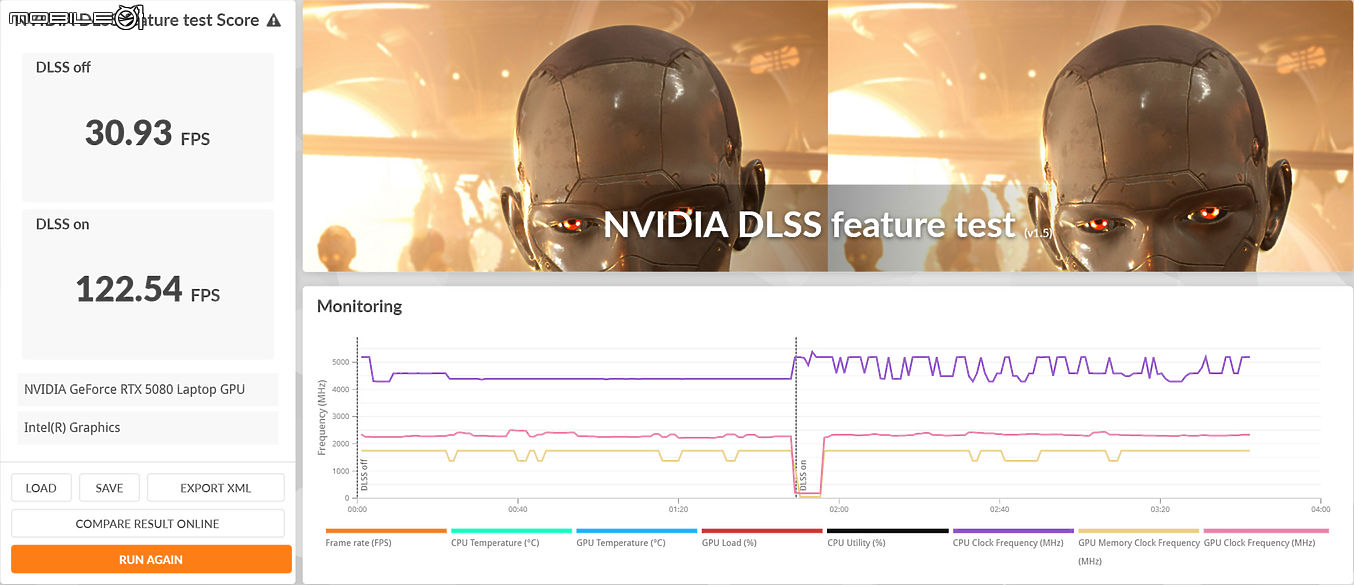Select the purple CPU Clock color bar
The image size is (1354, 585).
pos(1013,531)
